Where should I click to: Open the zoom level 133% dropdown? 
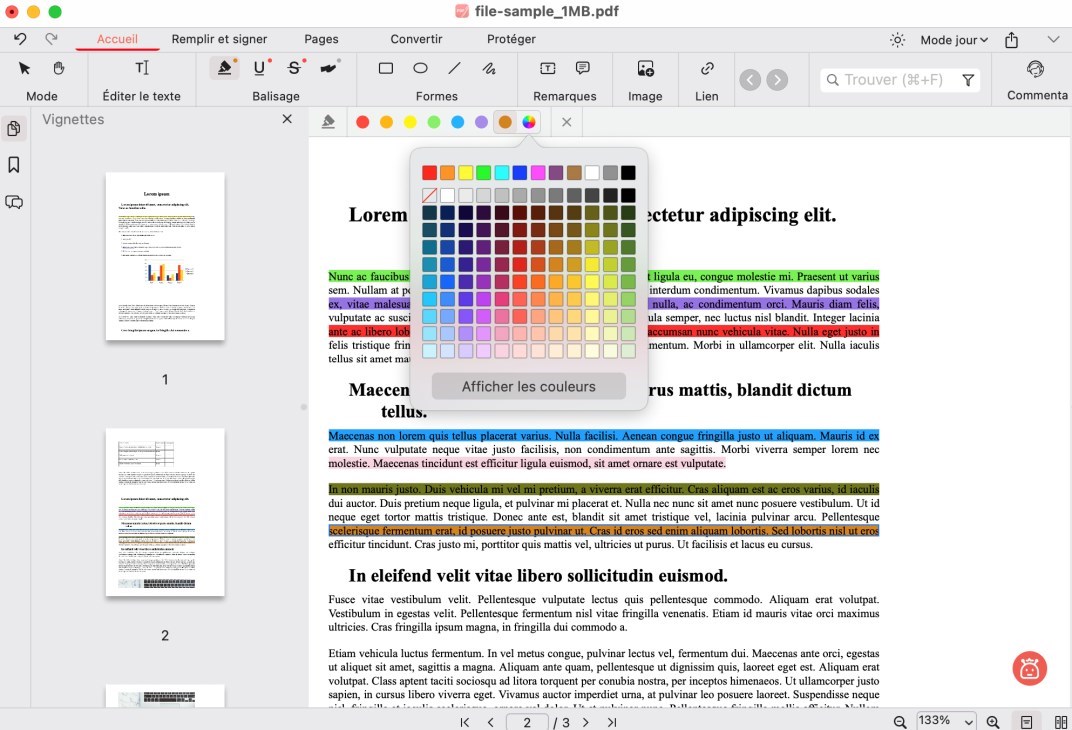944,721
